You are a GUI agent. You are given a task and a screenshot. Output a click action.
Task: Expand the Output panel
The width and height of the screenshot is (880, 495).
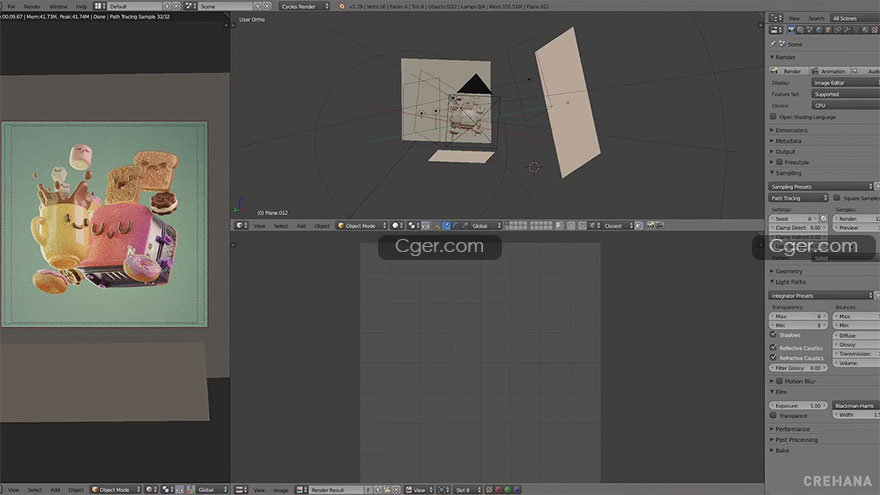783,152
